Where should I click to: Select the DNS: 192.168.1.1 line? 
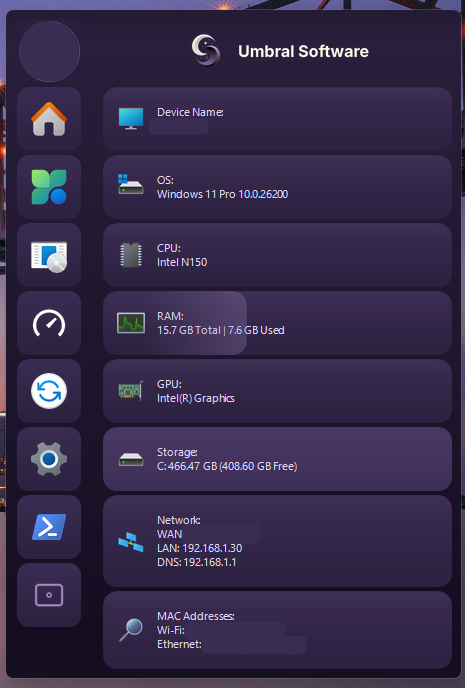tap(197, 562)
